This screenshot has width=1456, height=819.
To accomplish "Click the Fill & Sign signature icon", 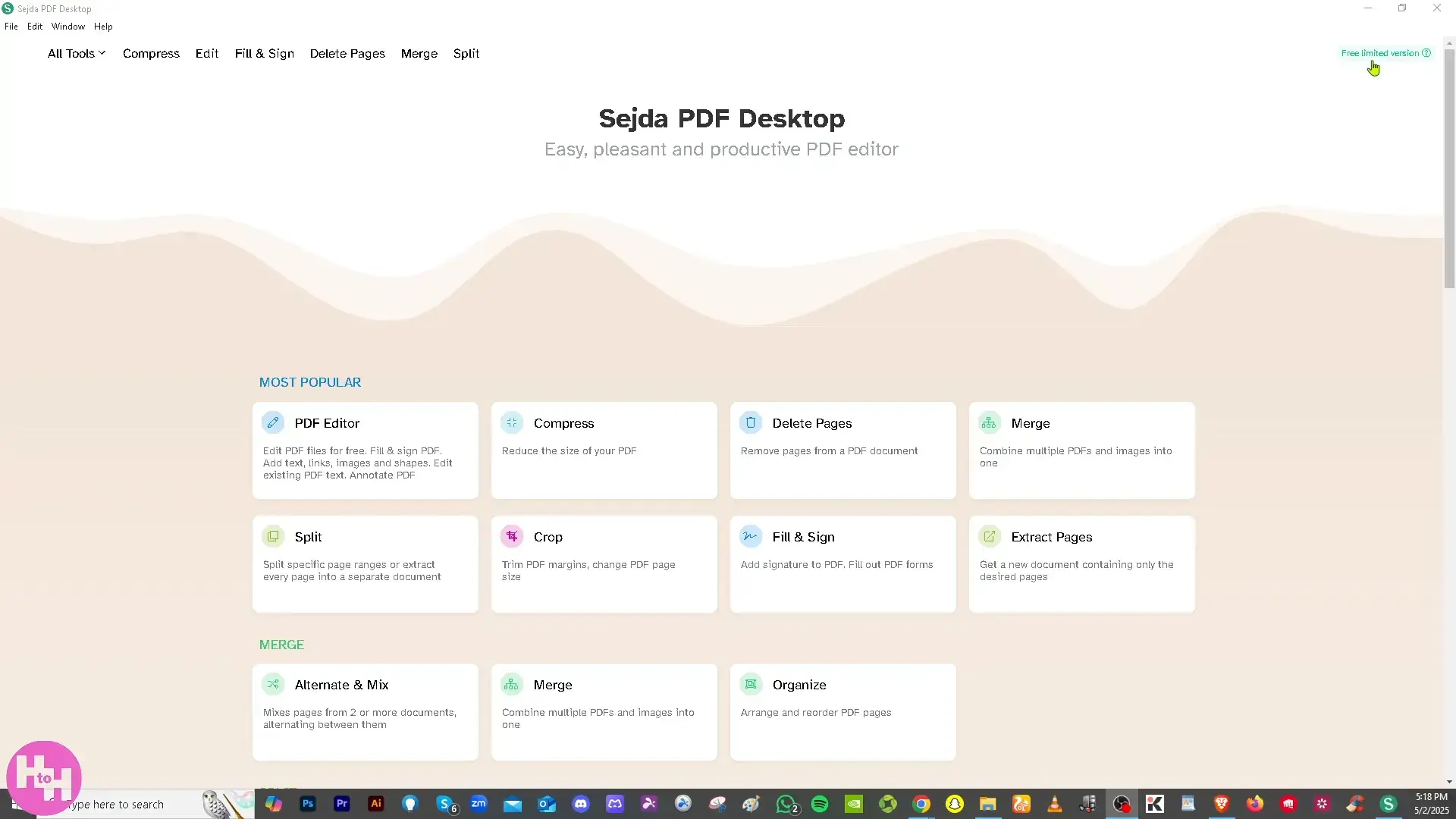I will pyautogui.click(x=751, y=536).
